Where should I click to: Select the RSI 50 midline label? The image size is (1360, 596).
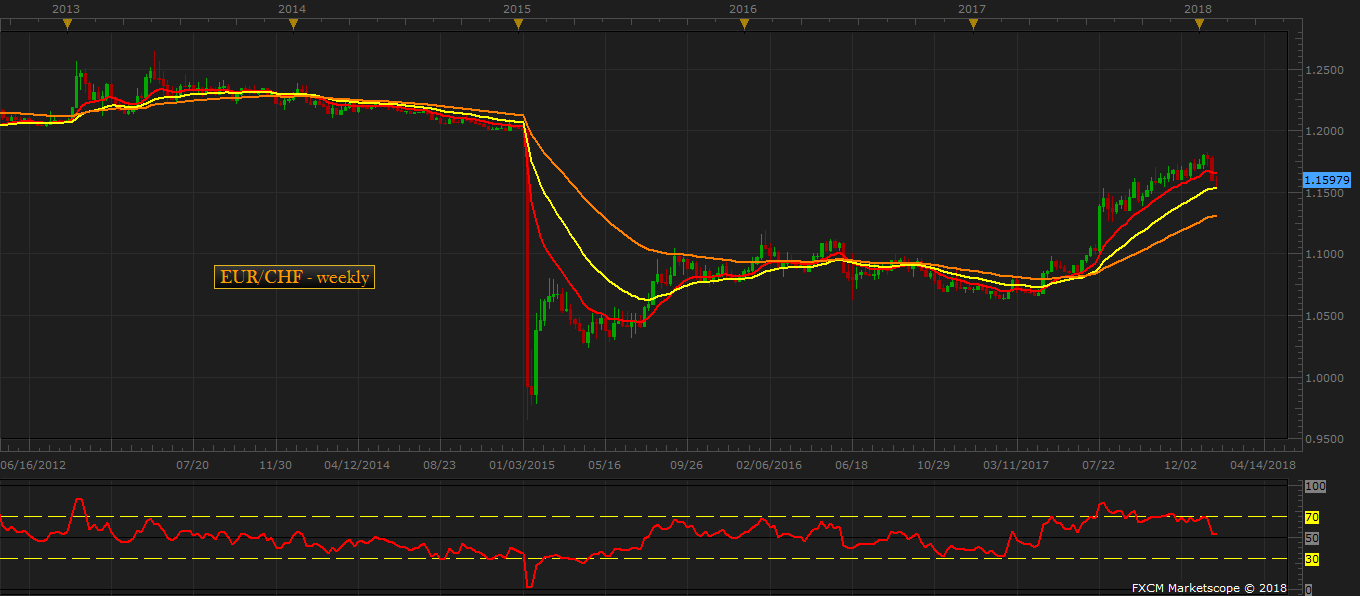point(1312,538)
